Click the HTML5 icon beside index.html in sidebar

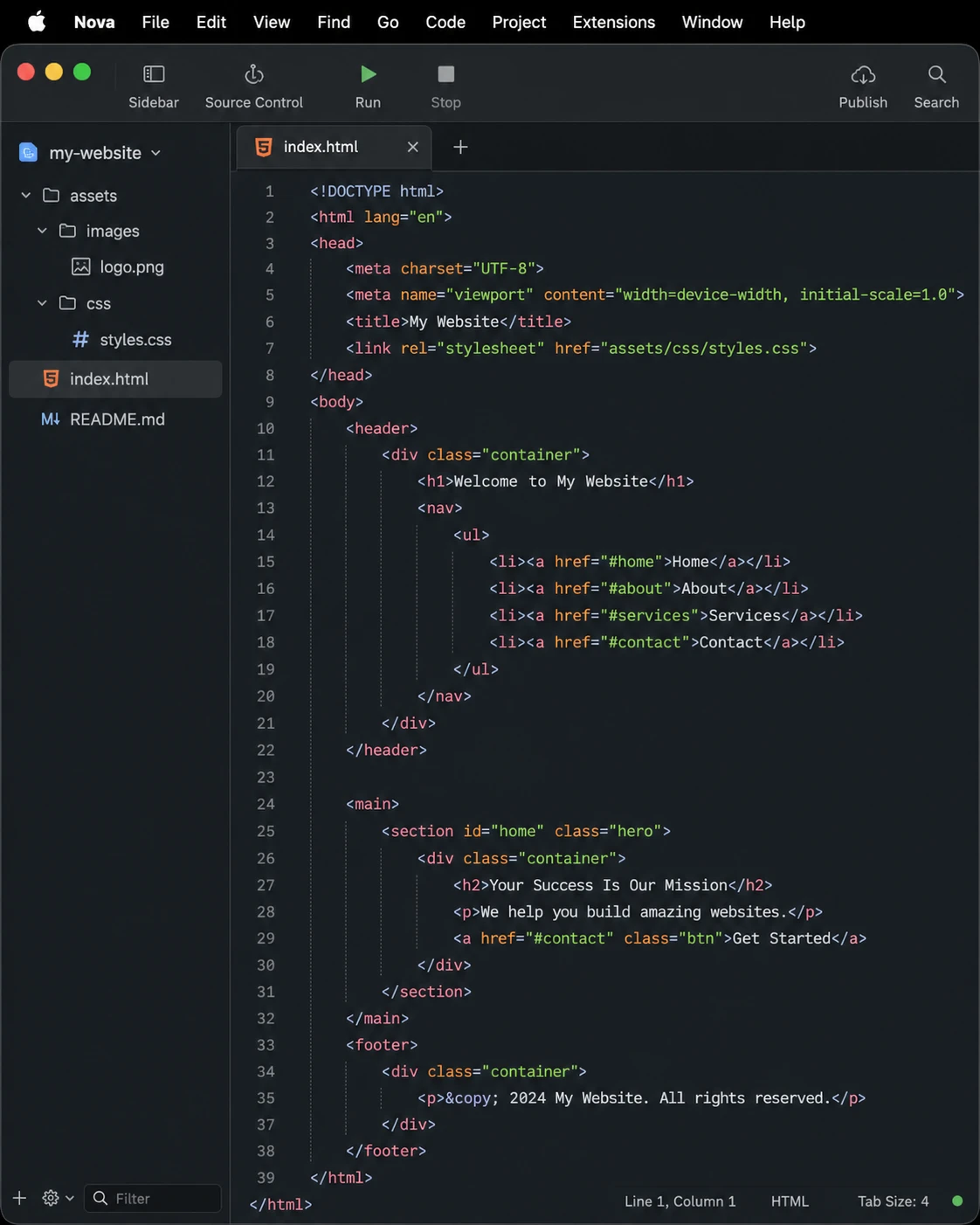pyautogui.click(x=51, y=378)
